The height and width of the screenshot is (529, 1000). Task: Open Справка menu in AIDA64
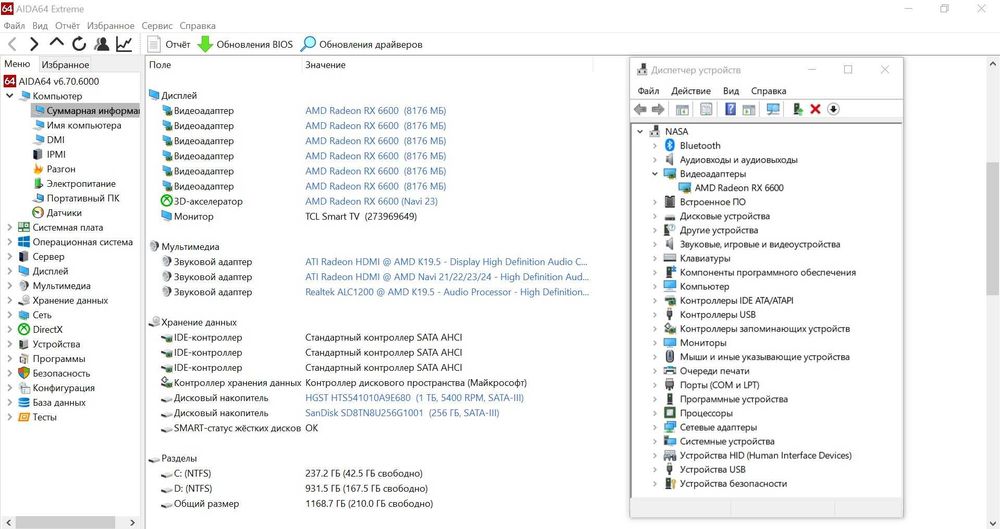198,26
